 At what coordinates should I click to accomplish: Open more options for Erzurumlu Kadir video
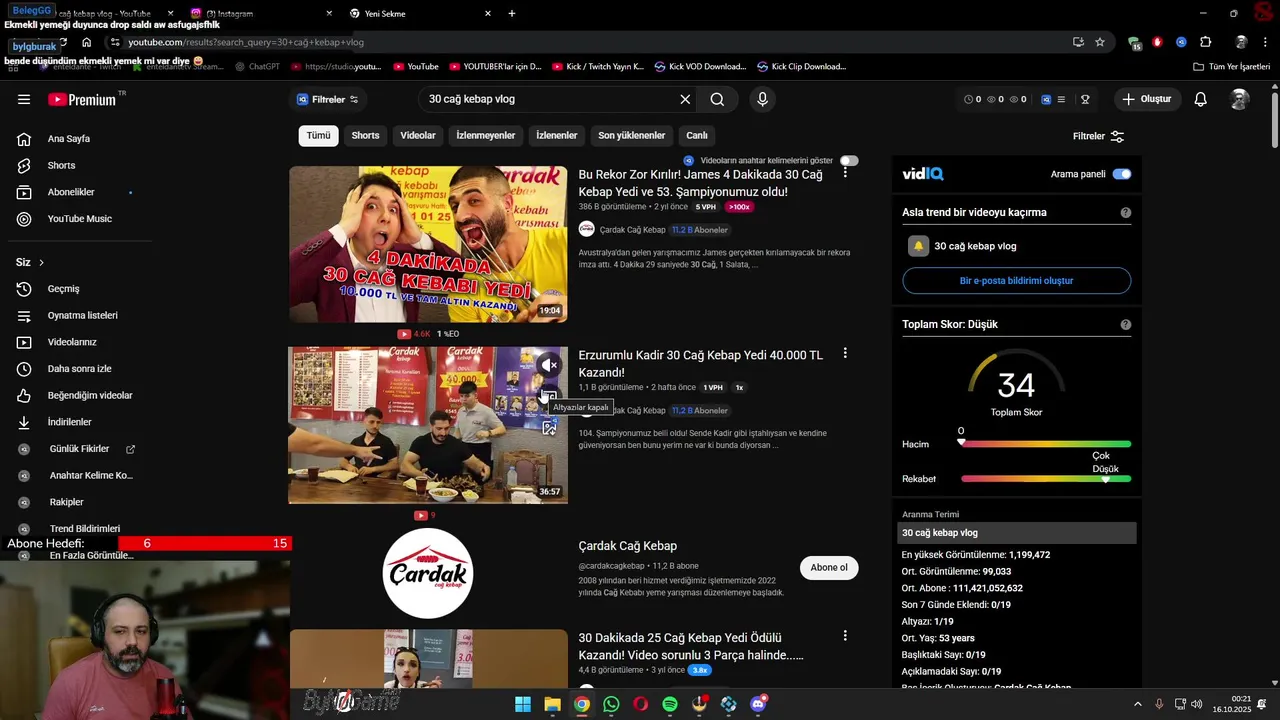pyautogui.click(x=845, y=353)
